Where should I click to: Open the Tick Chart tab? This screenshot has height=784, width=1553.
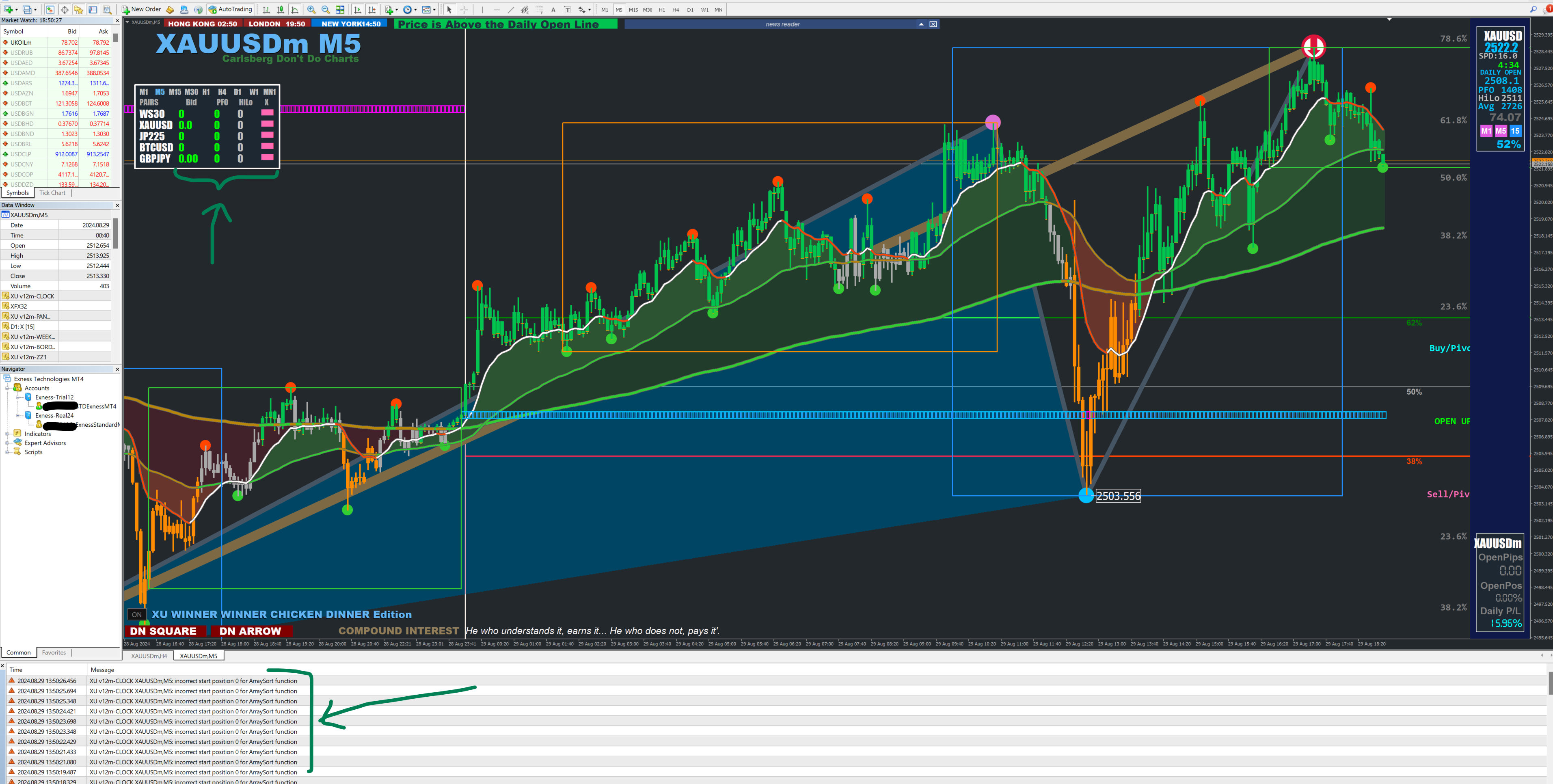pyautogui.click(x=52, y=193)
